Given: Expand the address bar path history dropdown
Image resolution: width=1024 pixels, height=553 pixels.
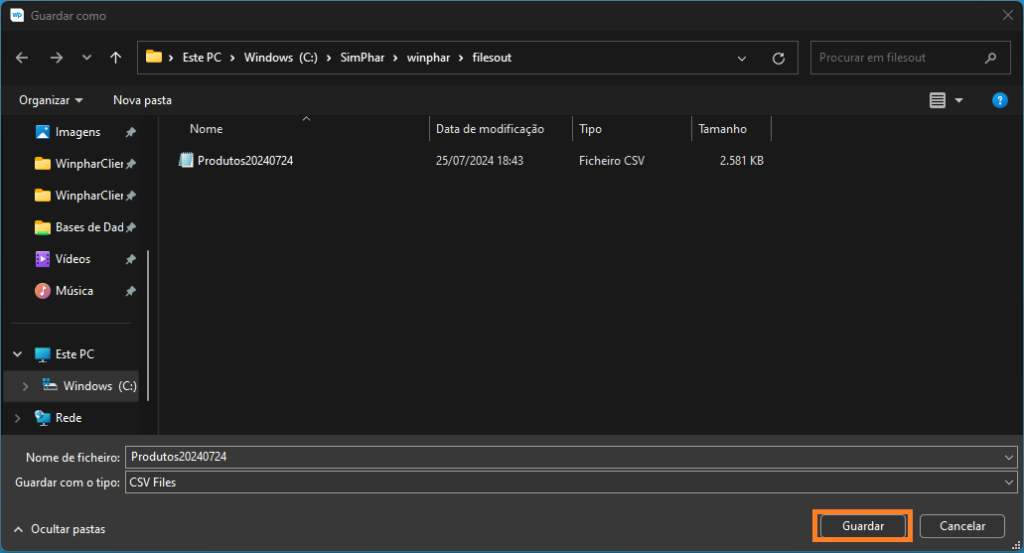Looking at the screenshot, I should tap(742, 58).
